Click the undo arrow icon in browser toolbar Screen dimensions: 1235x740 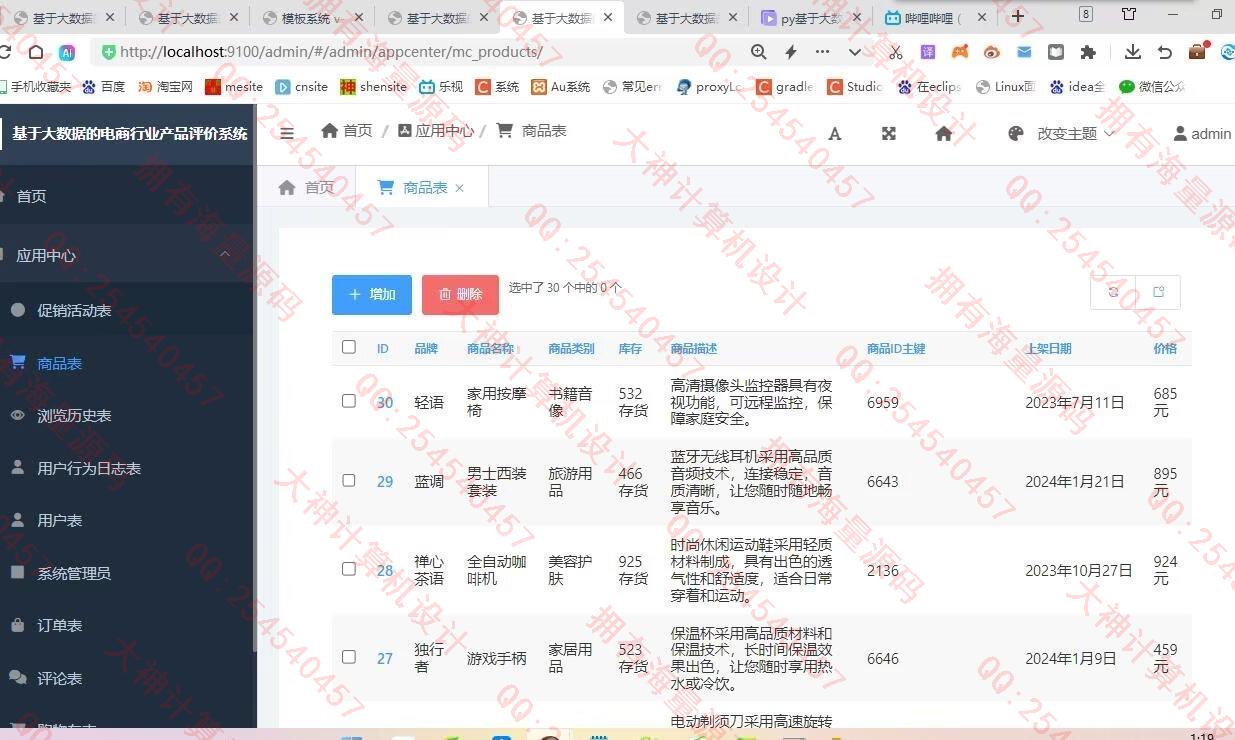click(1165, 52)
